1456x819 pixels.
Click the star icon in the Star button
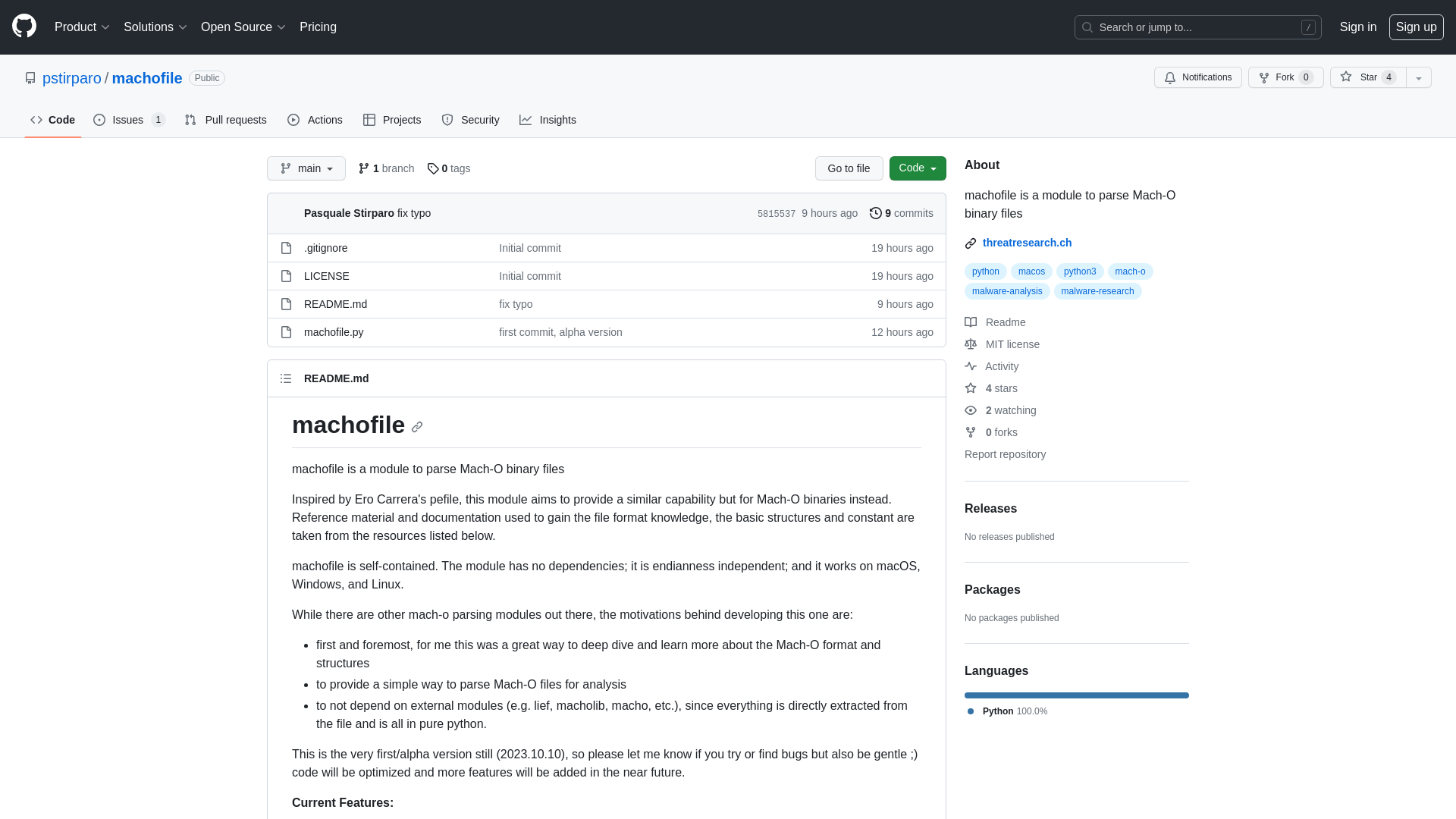click(x=1346, y=77)
